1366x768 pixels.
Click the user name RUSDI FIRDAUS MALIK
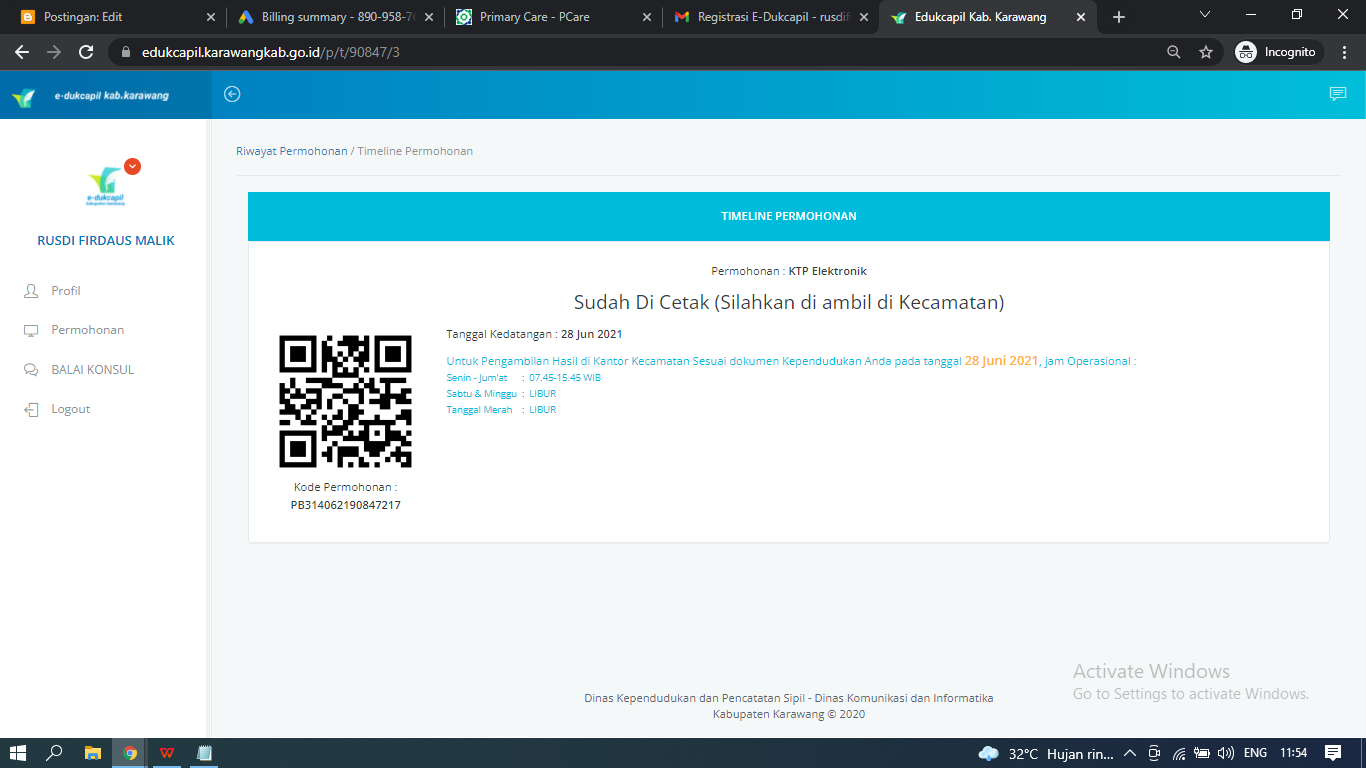click(106, 241)
